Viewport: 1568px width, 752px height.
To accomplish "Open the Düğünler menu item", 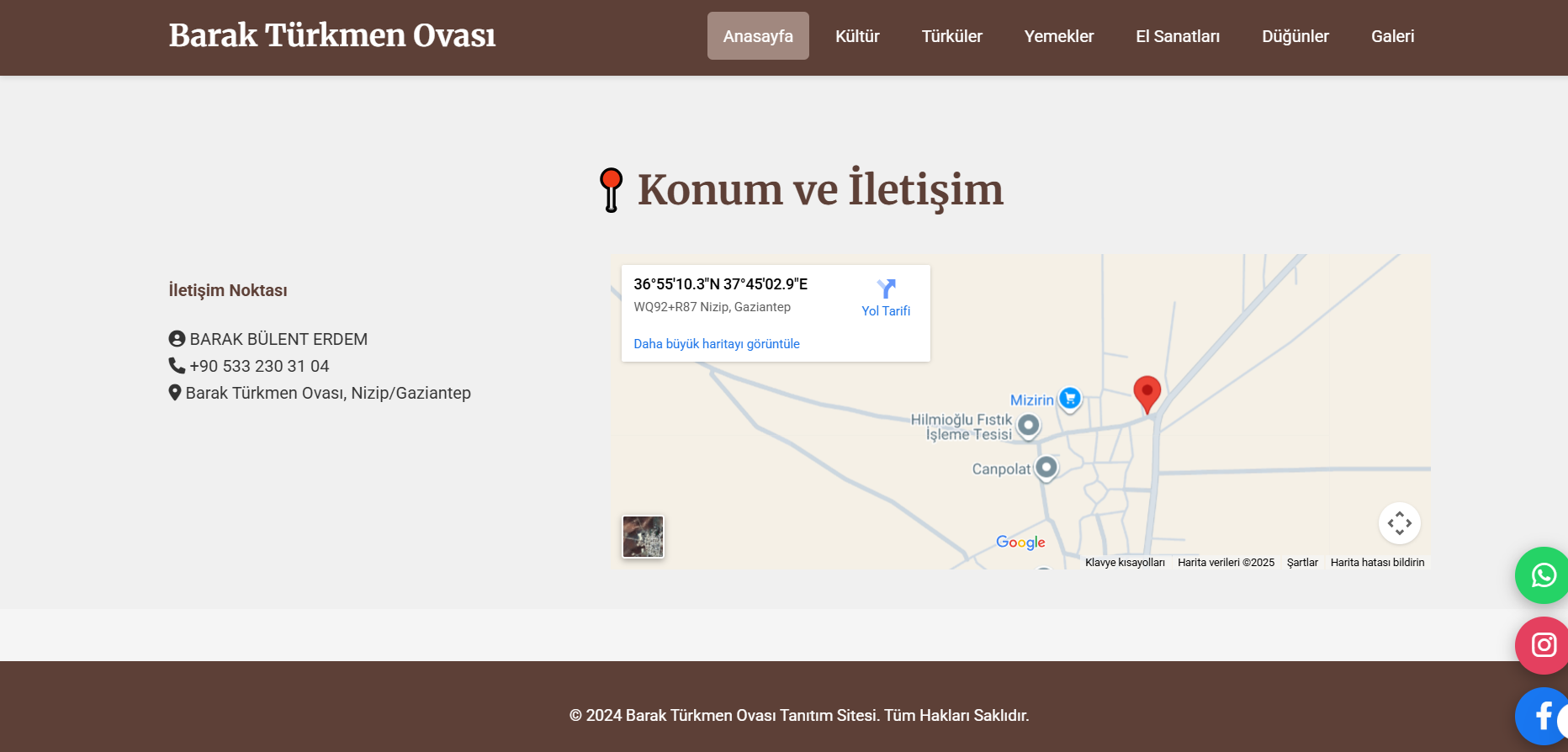I will [1295, 36].
